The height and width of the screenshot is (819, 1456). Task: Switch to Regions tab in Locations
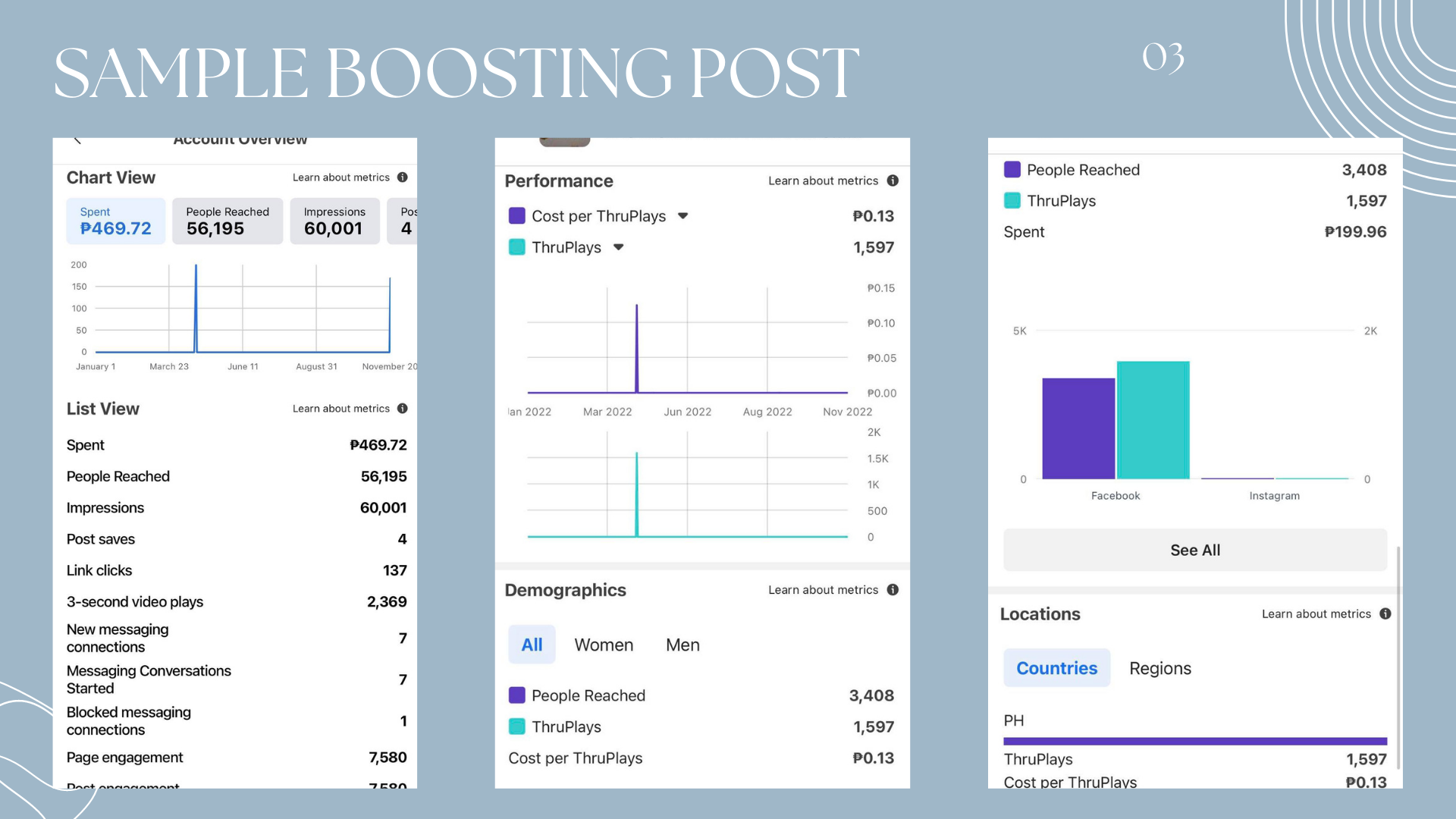(1159, 669)
